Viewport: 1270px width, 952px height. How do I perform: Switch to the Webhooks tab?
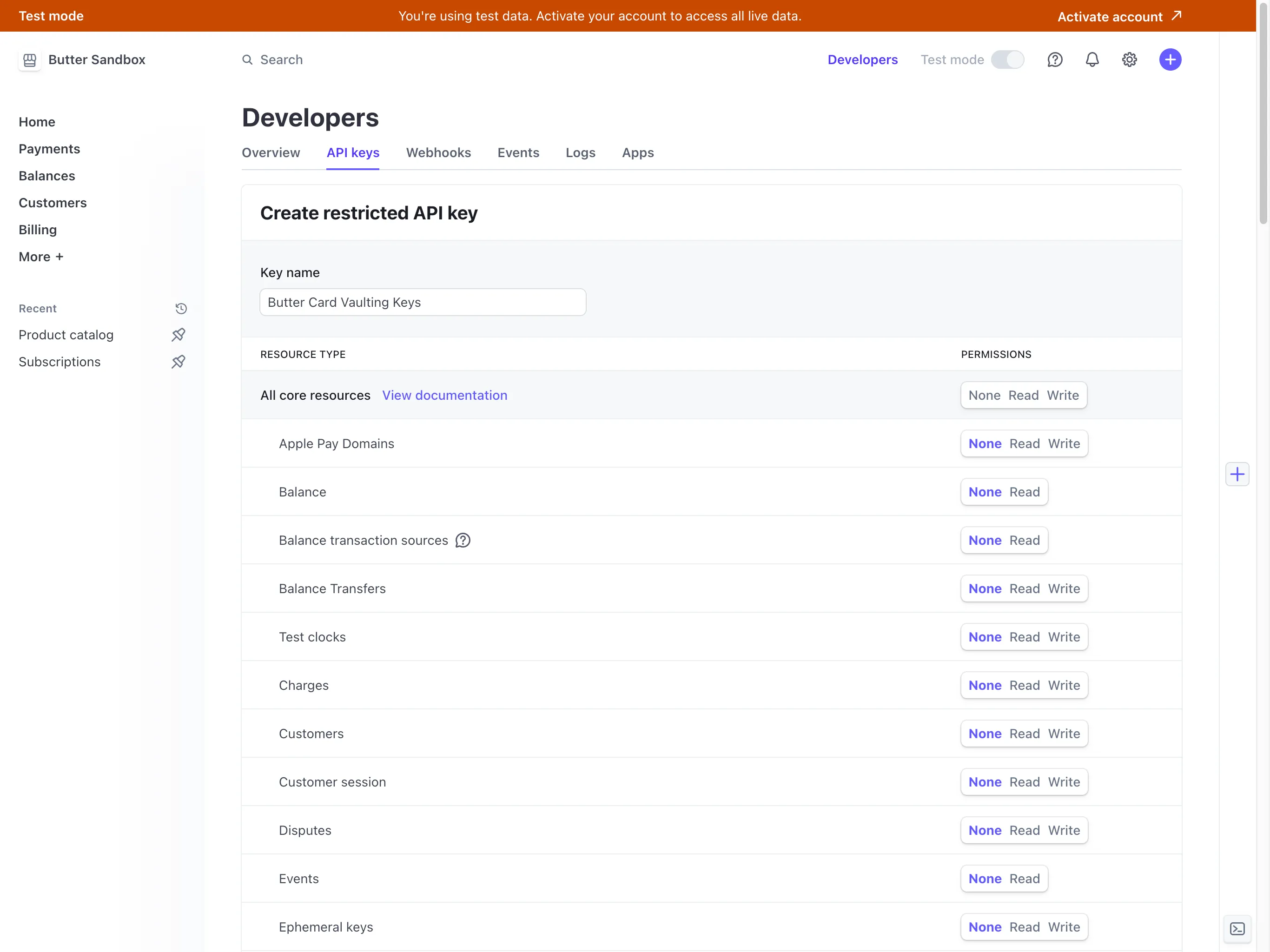tap(439, 153)
